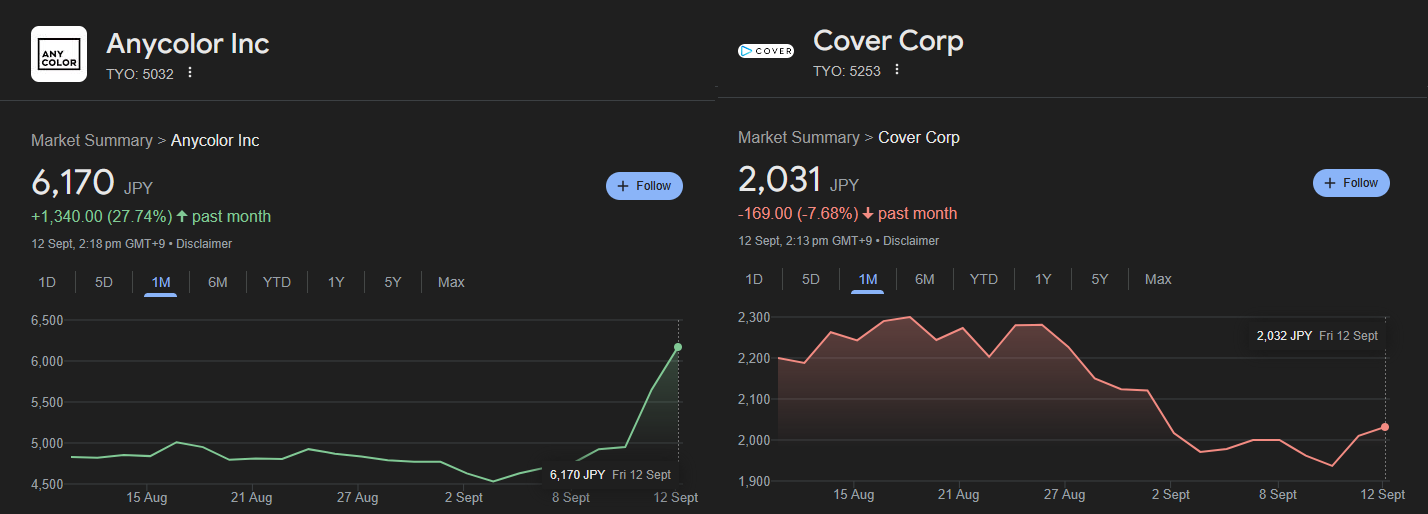Show 5Y view for Cover Corp chart
This screenshot has width=1428, height=514.
coord(1100,279)
